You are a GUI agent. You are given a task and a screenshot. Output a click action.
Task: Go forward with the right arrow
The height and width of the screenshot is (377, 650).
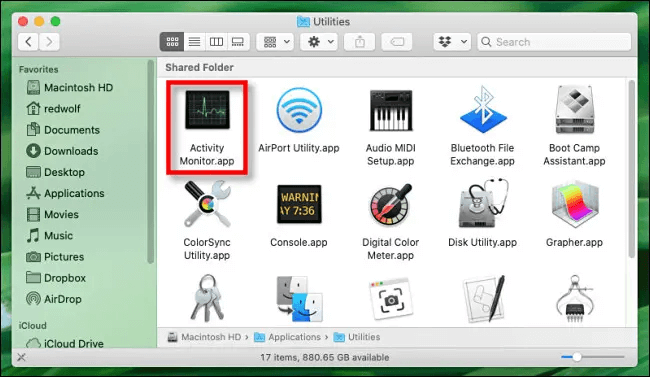[x=49, y=42]
